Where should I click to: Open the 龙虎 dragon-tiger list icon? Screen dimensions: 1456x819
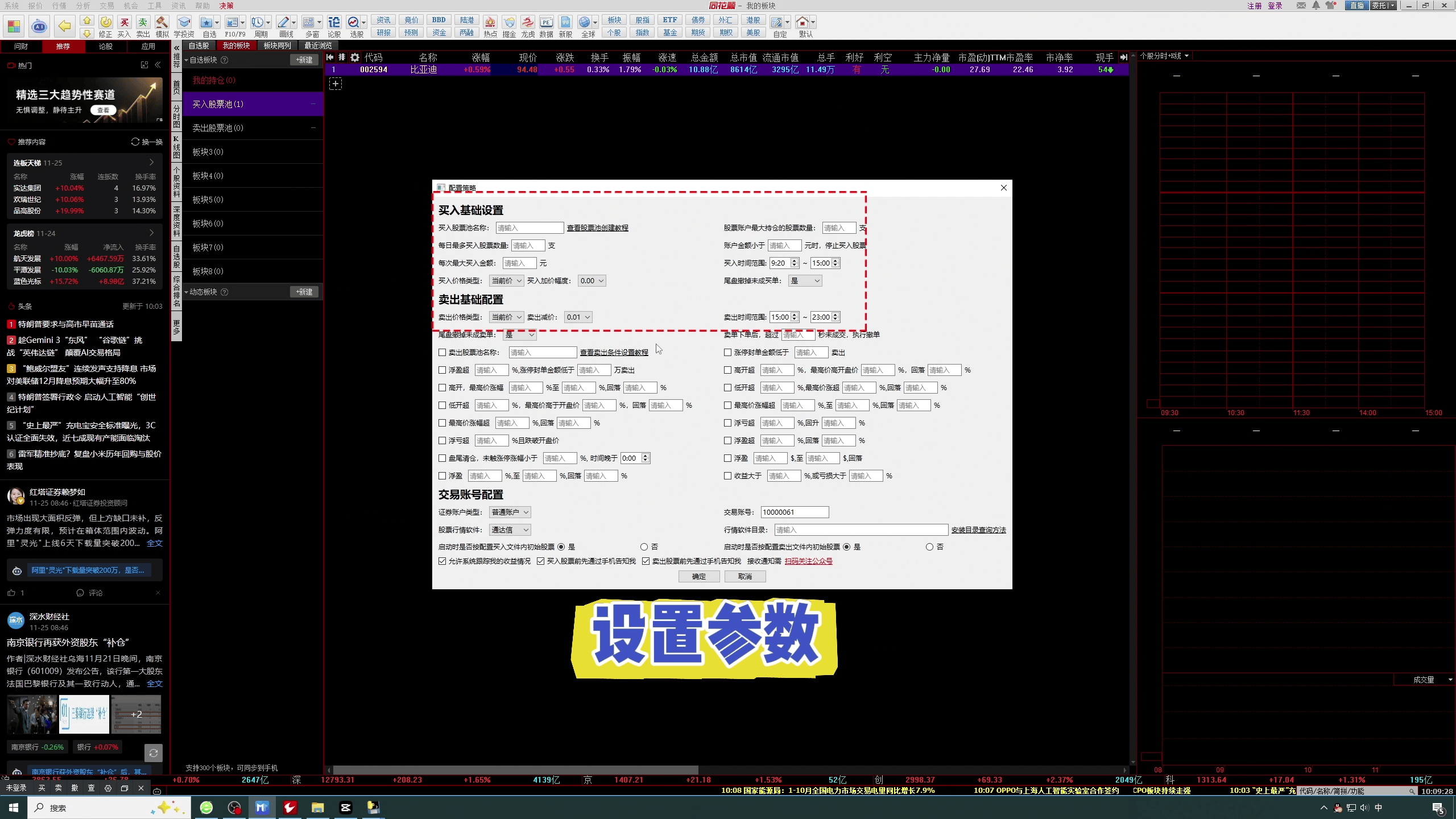(x=528, y=23)
